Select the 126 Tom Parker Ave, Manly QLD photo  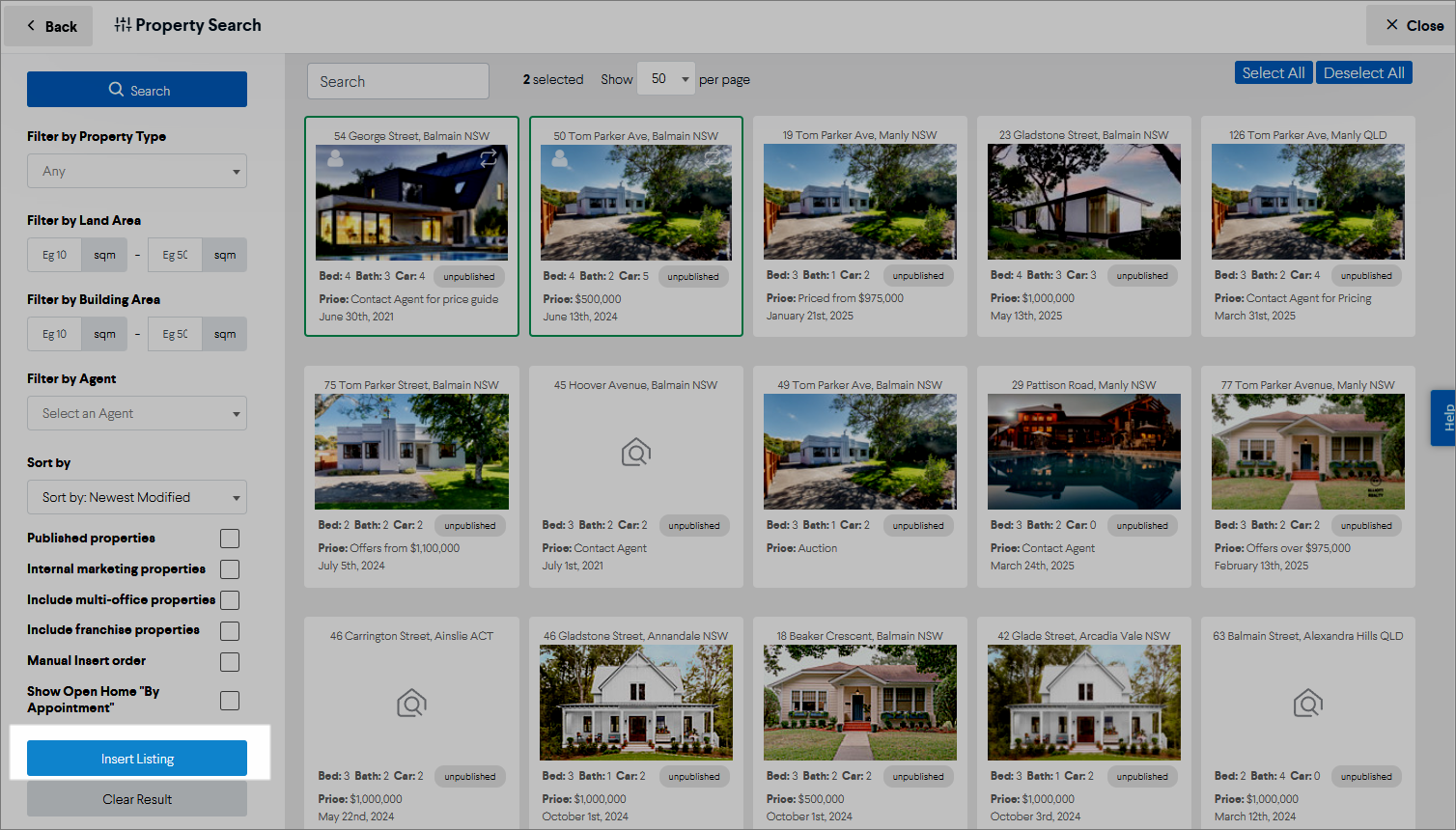[x=1308, y=202]
